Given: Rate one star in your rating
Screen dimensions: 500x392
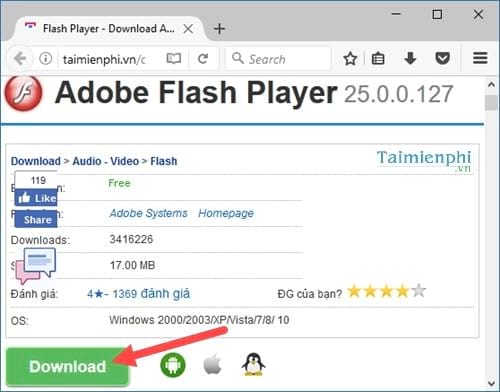Looking at the screenshot, I should [x=354, y=291].
